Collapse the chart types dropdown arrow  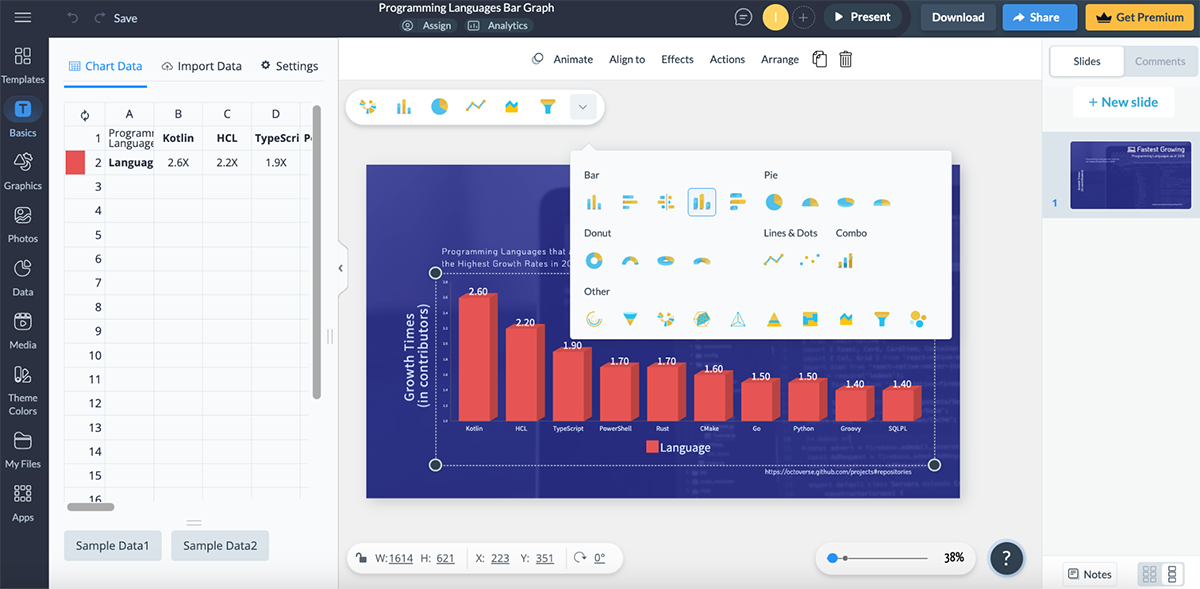[583, 107]
